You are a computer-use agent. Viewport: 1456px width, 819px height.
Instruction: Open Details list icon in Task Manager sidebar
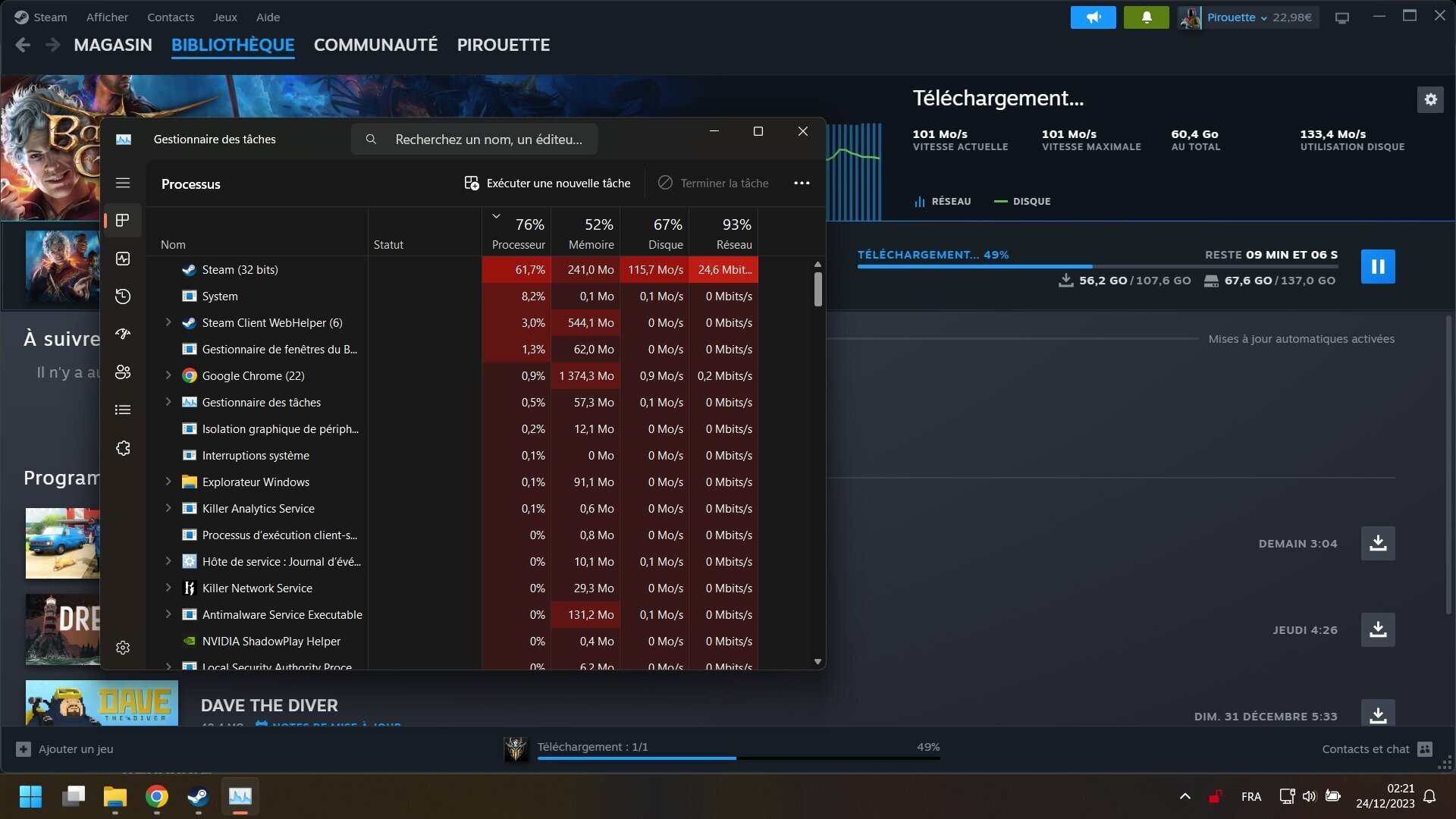pos(123,409)
